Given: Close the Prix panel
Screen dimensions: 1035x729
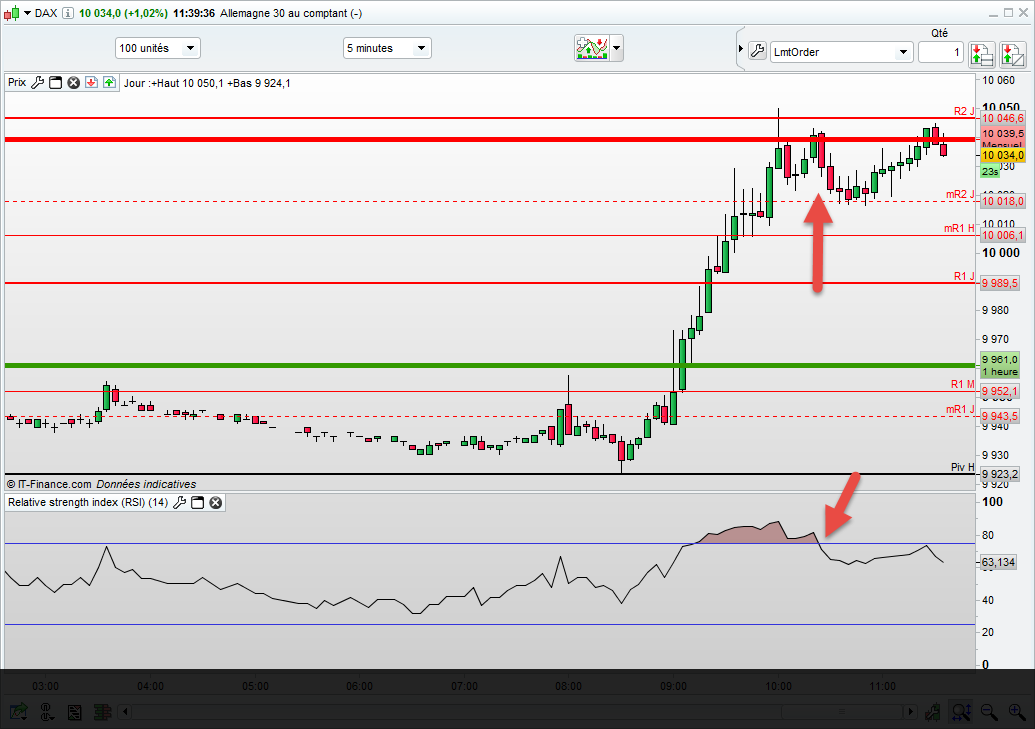Looking at the screenshot, I should 74,83.
